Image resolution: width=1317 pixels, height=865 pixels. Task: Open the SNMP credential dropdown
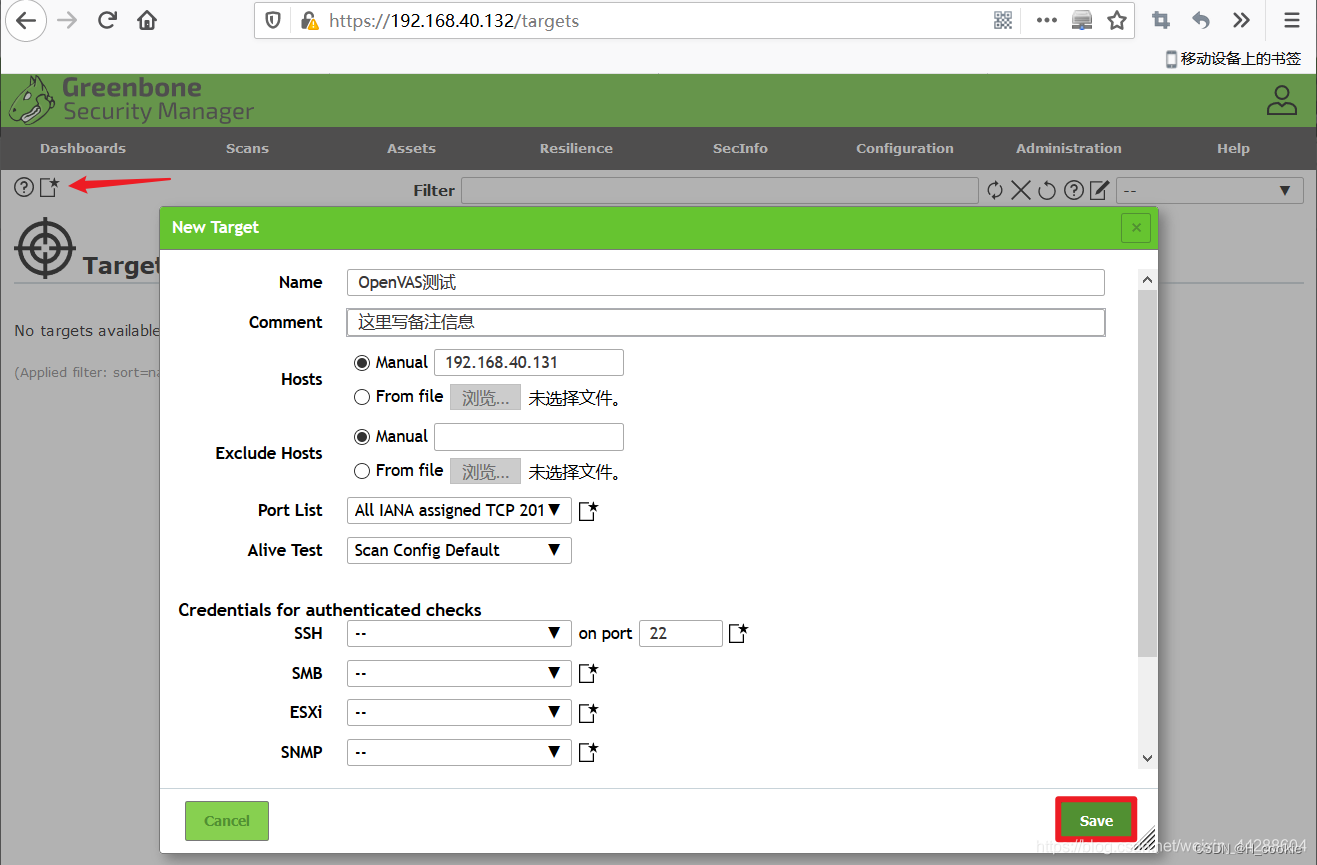click(459, 752)
